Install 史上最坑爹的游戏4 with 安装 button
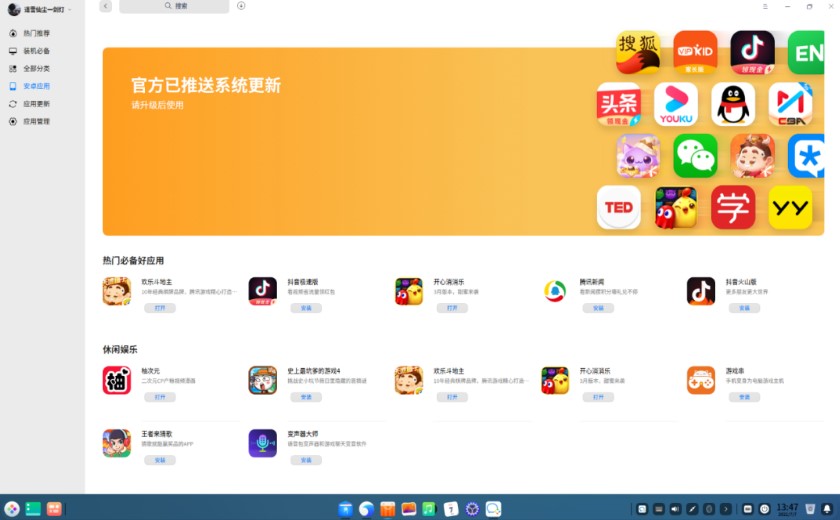This screenshot has height=520, width=840. [306, 397]
